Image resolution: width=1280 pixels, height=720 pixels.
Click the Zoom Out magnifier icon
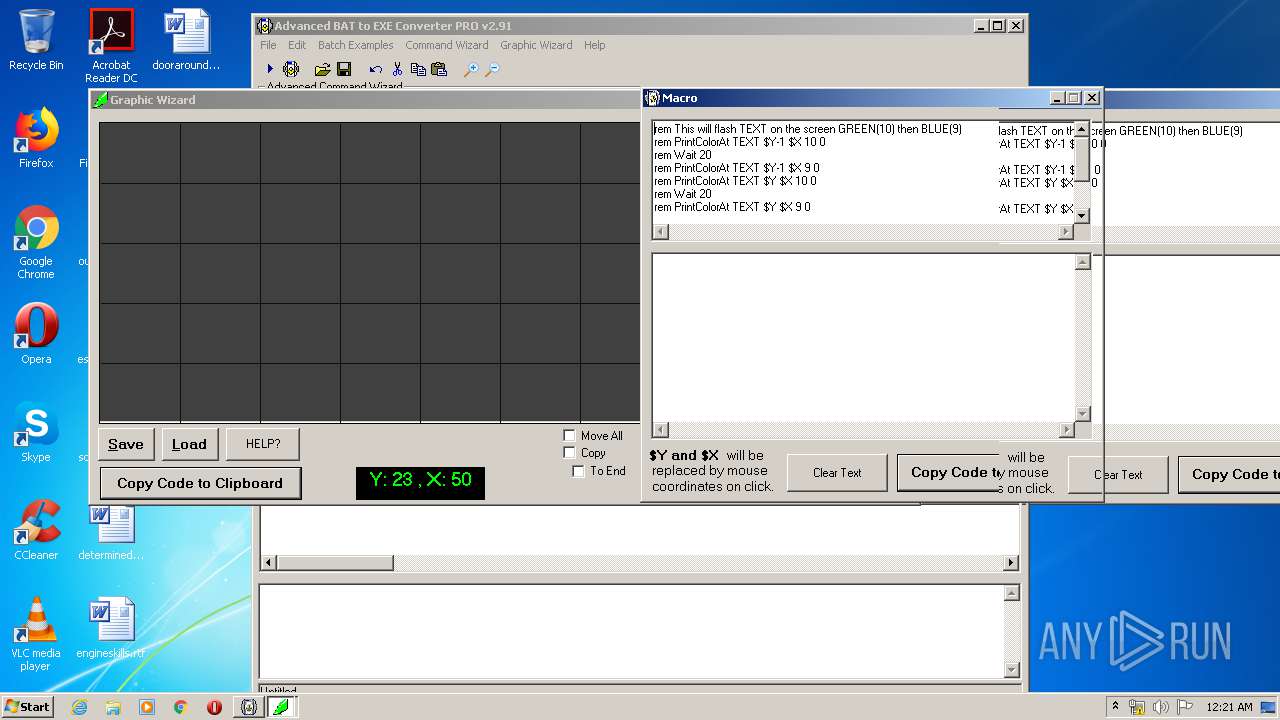tap(492, 69)
